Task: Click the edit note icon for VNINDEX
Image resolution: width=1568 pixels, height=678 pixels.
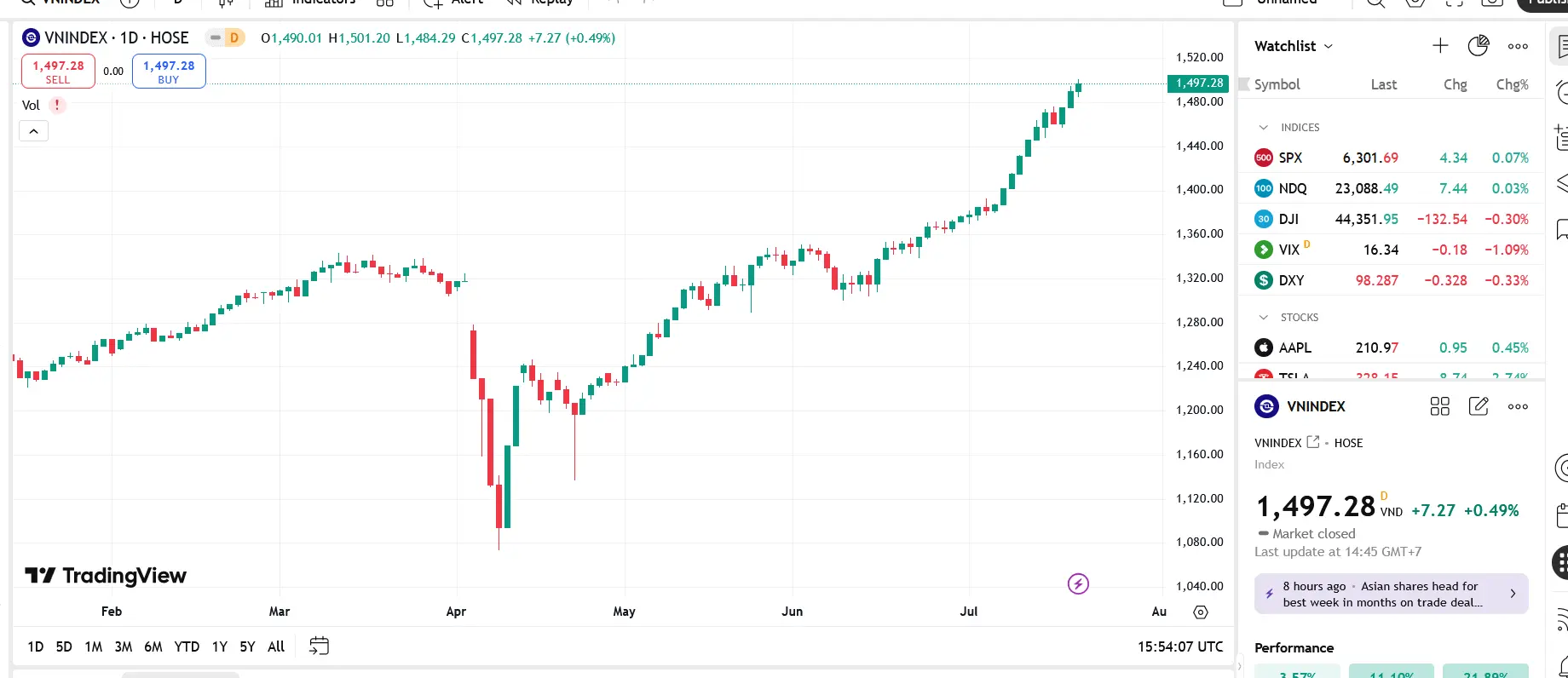Action: pos(1479,406)
